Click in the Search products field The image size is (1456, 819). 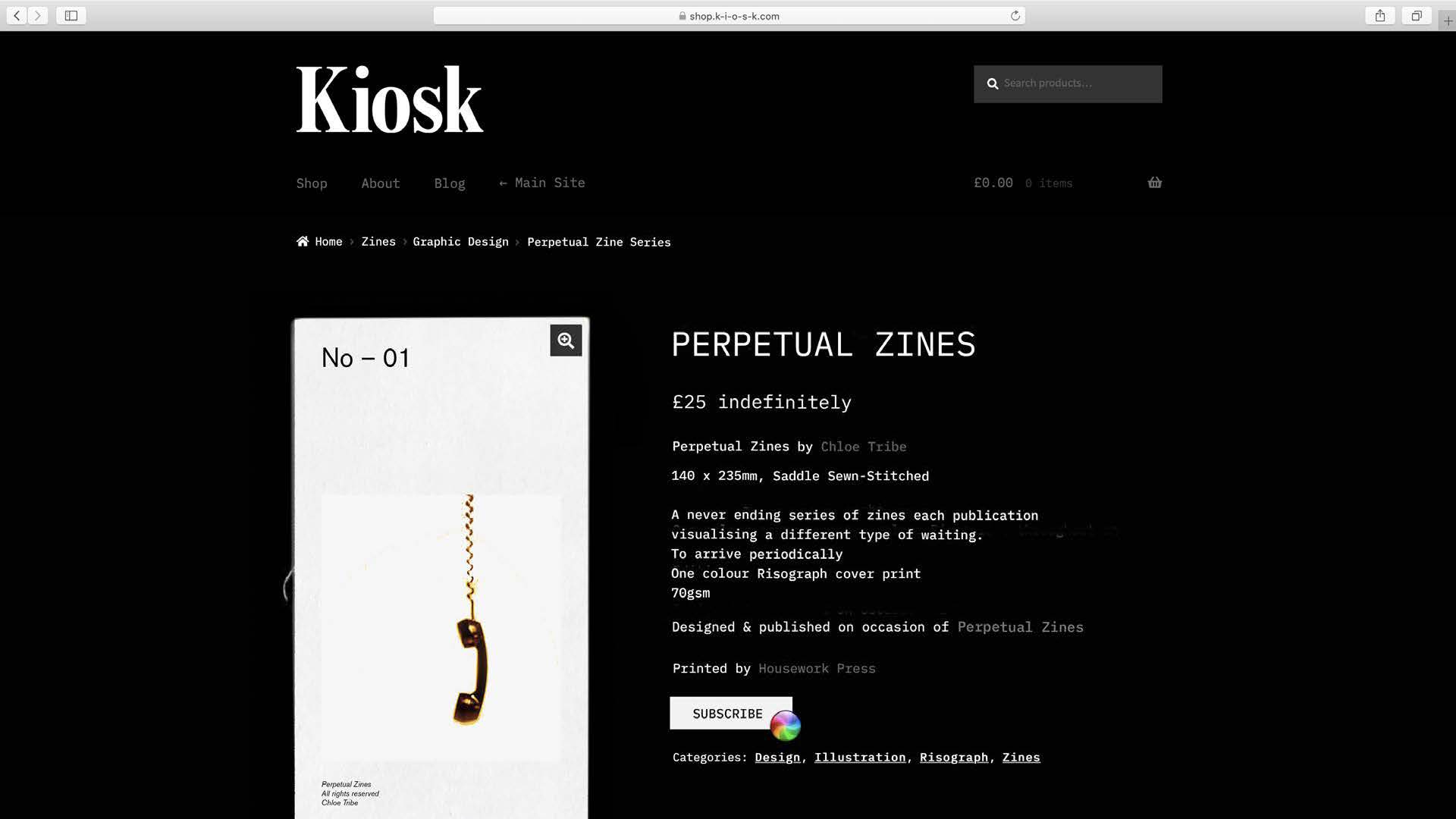tap(1077, 83)
